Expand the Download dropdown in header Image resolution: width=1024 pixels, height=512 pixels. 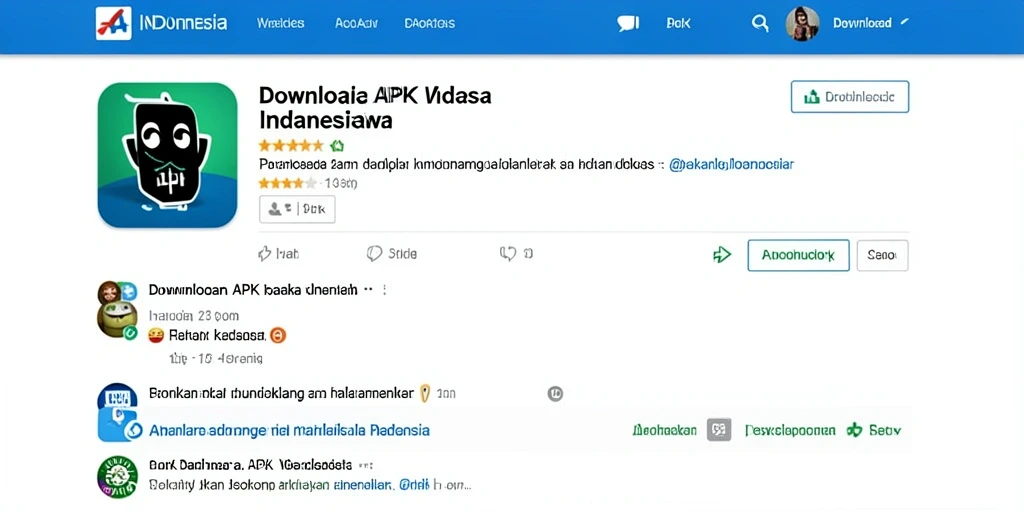pos(870,24)
